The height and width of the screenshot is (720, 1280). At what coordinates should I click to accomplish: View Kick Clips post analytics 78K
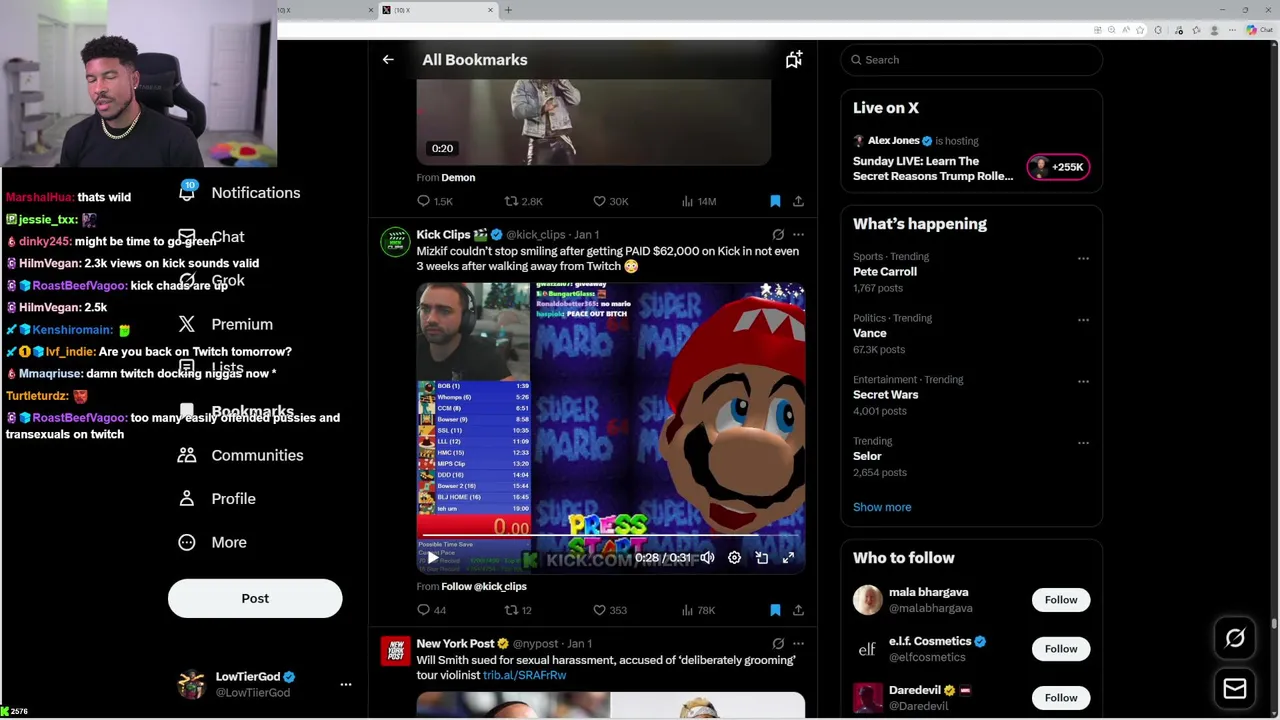pos(698,610)
